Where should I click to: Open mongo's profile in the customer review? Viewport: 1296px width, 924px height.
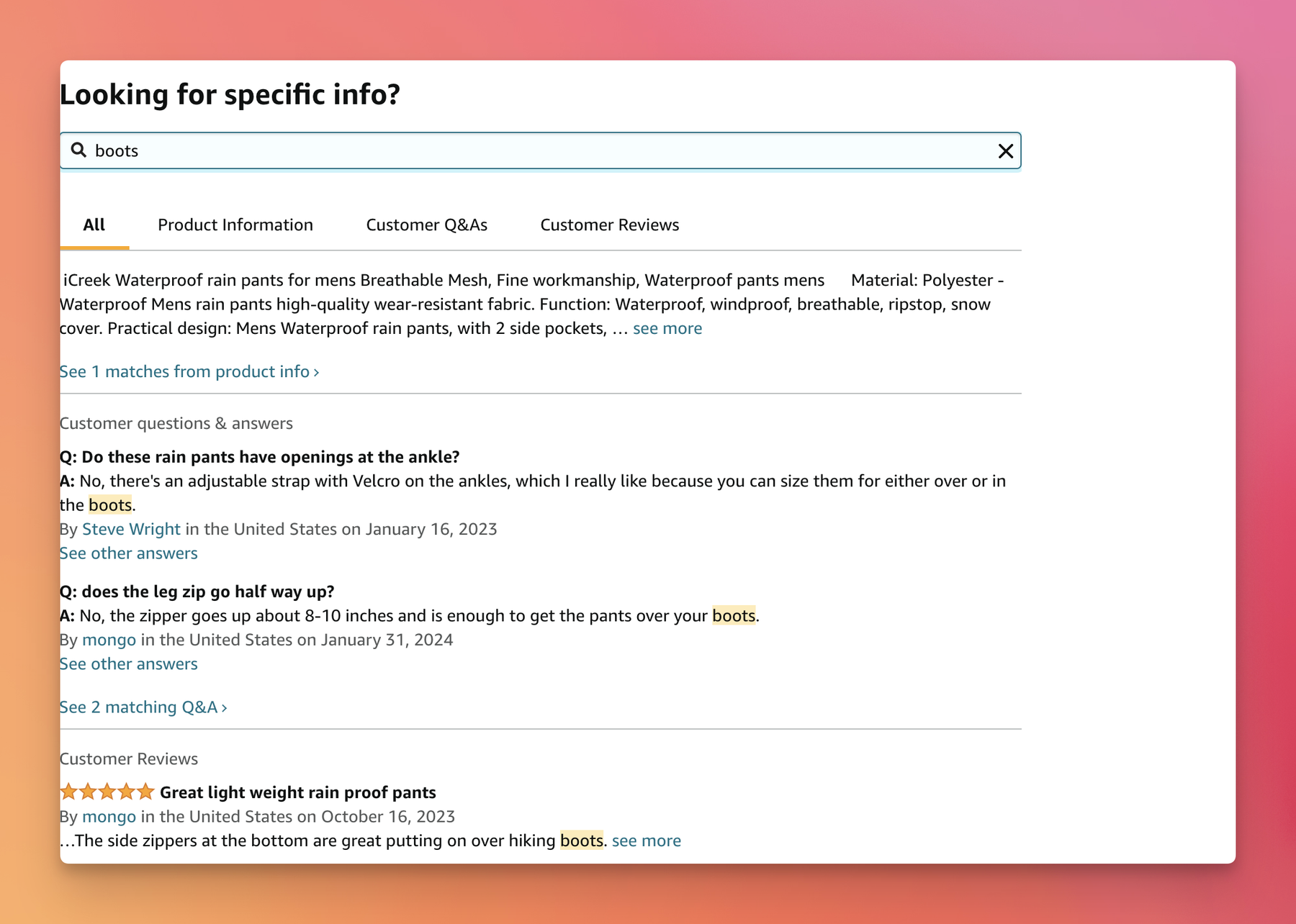(109, 816)
